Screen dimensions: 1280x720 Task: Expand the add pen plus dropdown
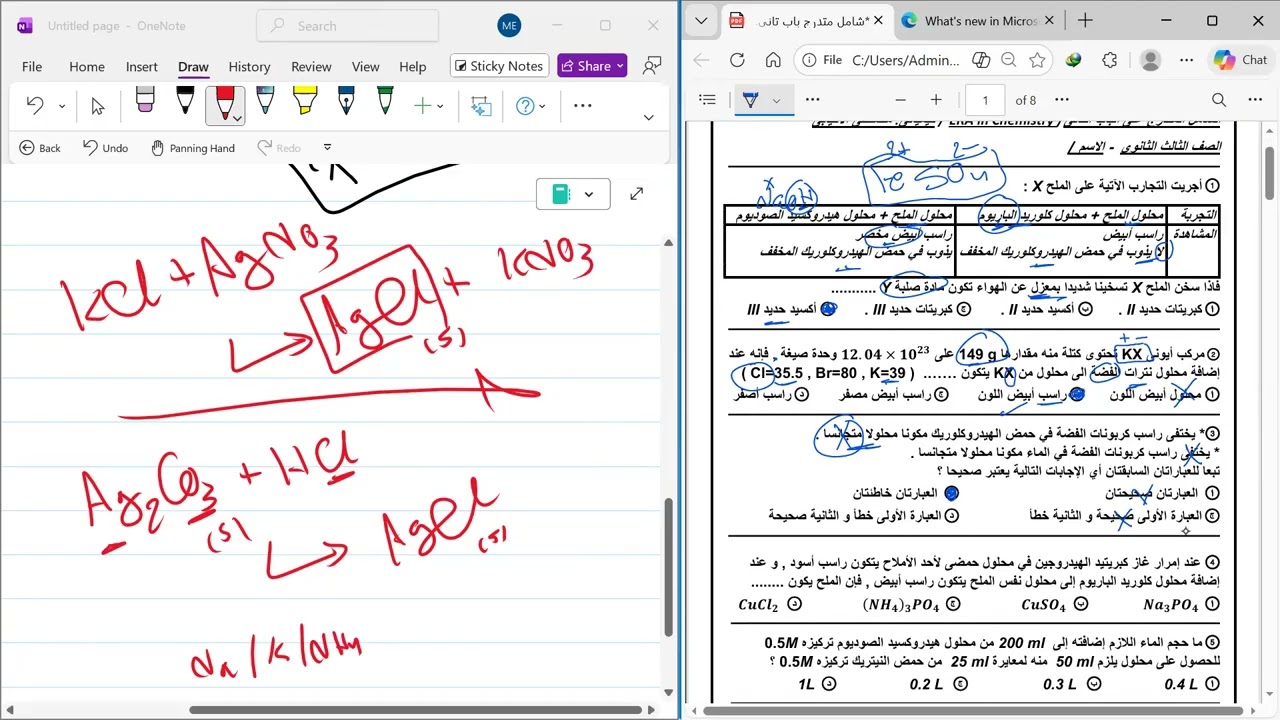pyautogui.click(x=440, y=106)
